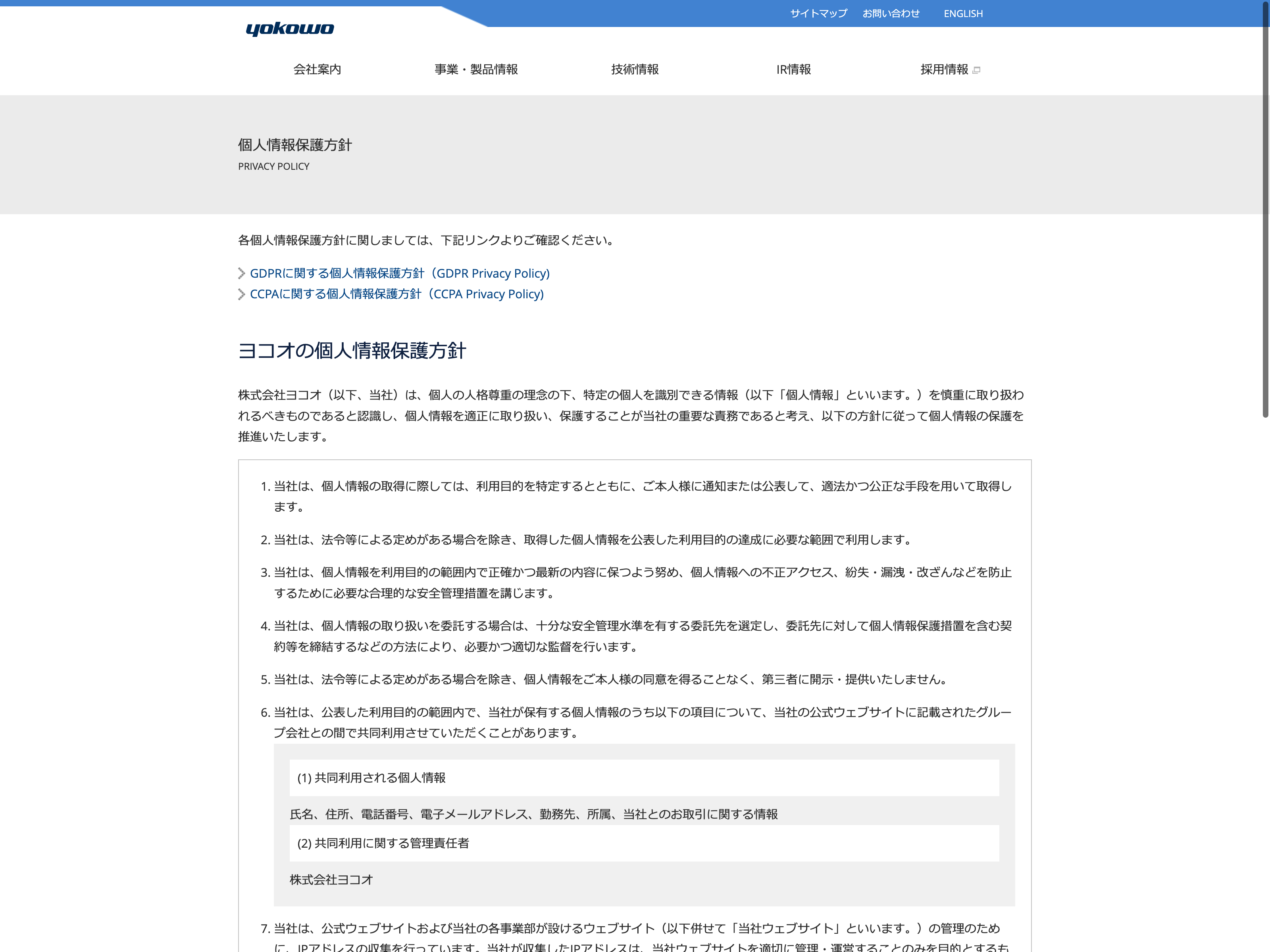Click chevron arrow before CCPA link
Viewport: 1270px width, 952px height.
[x=242, y=294]
